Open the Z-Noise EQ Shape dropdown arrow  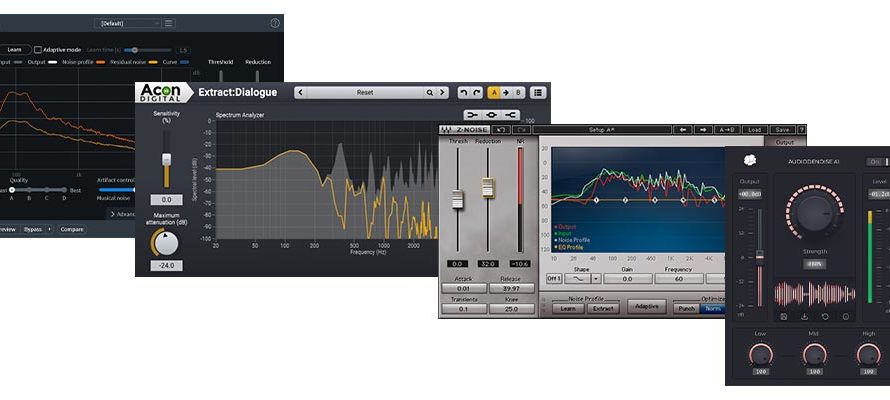tap(595, 279)
